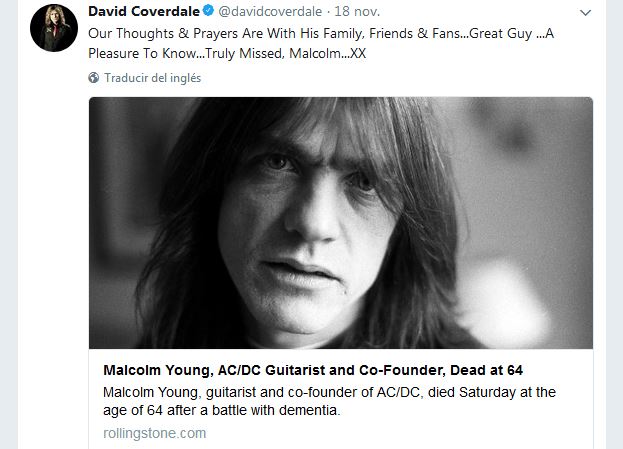The image size is (623, 449).
Task: Click the David Coverdale display name
Action: tap(145, 11)
